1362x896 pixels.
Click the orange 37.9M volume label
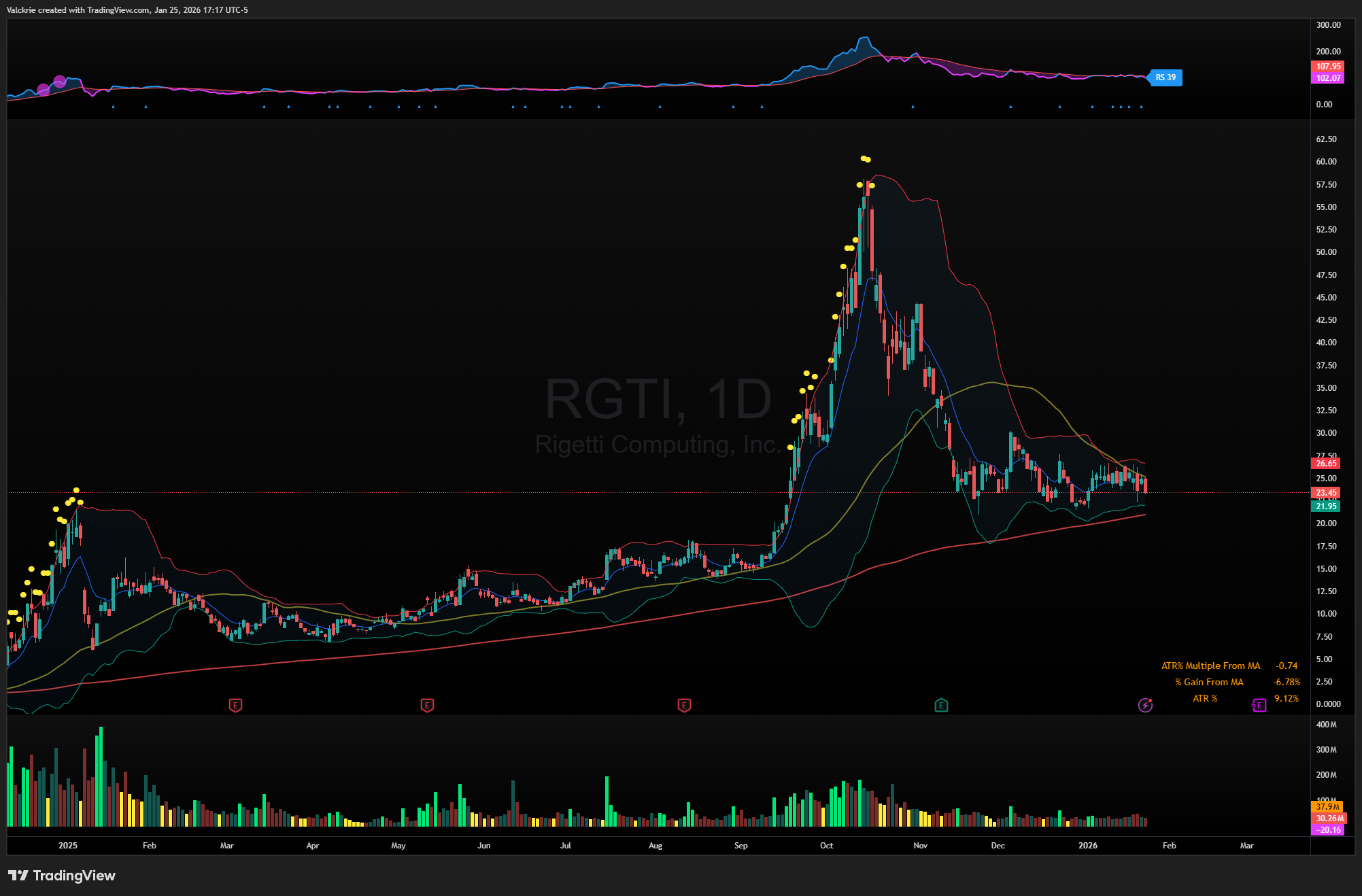point(1327,807)
